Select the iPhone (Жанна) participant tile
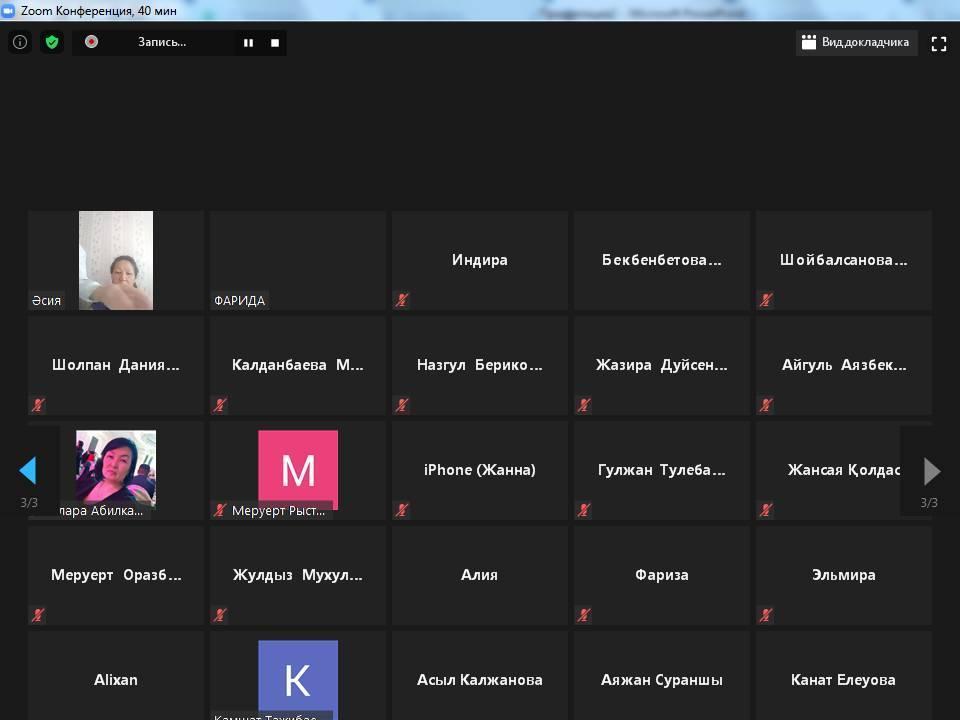 click(x=480, y=470)
